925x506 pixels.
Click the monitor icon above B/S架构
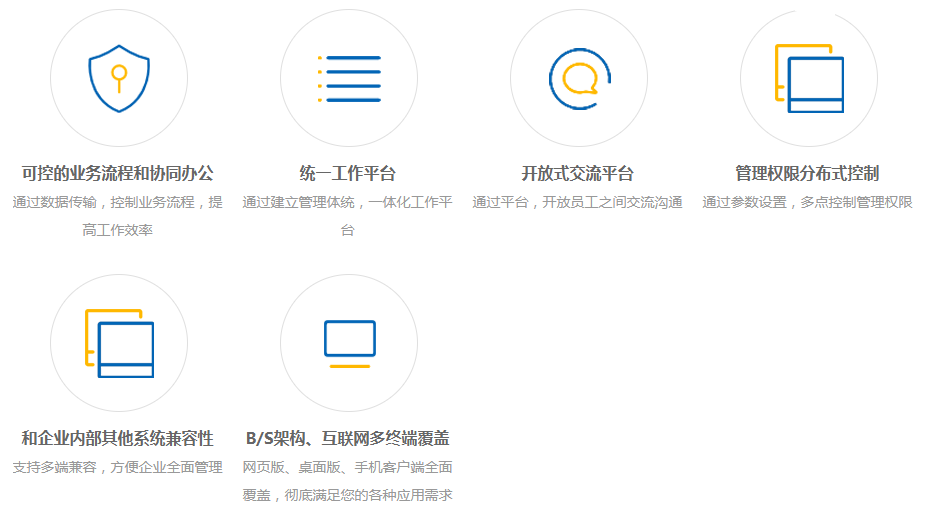click(x=348, y=343)
